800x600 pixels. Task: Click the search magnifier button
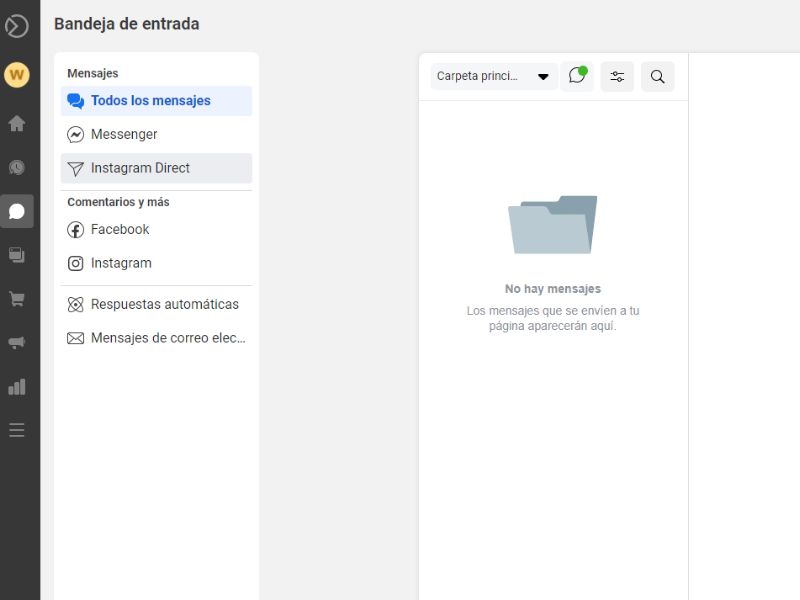(x=657, y=76)
